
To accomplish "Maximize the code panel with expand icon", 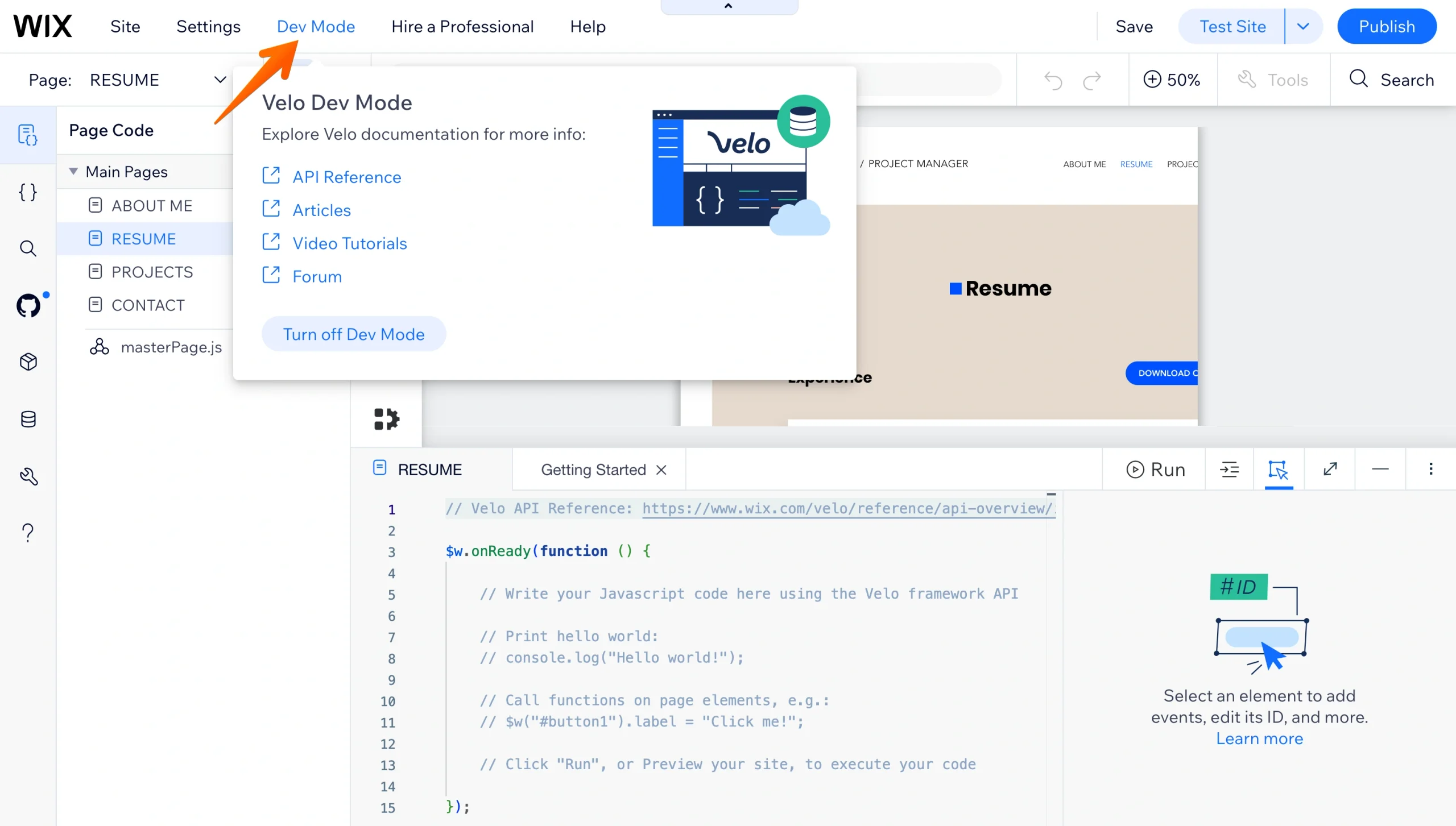I will pos(1330,469).
